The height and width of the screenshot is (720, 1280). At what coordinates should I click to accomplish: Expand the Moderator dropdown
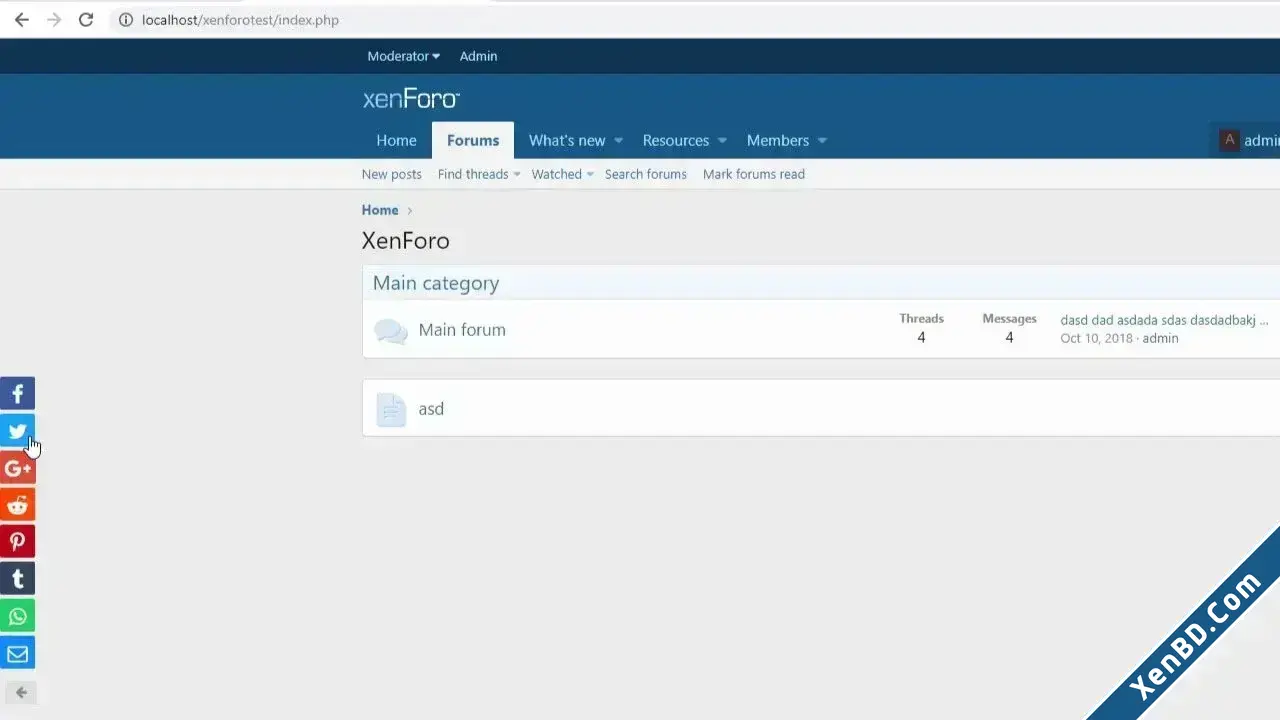point(404,56)
